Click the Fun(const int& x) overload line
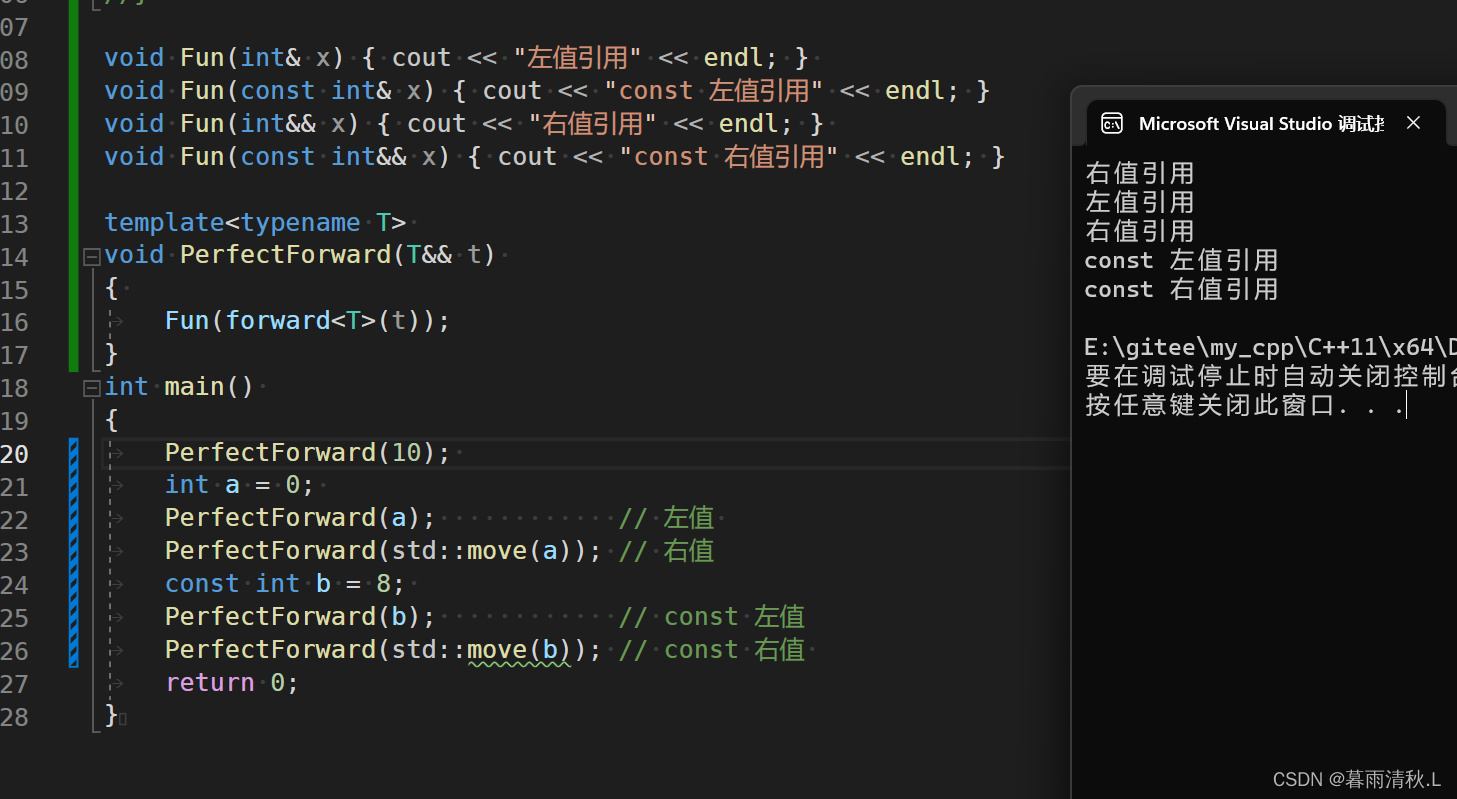This screenshot has height=799, width=1457. pyautogui.click(x=547, y=91)
